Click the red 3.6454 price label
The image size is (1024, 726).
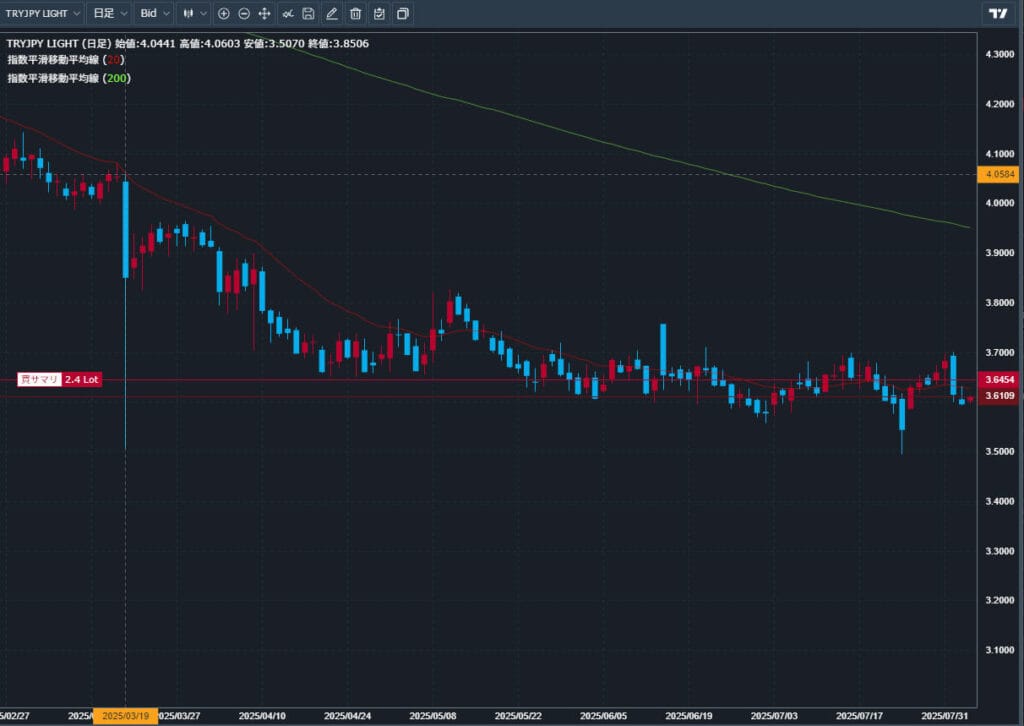(x=1000, y=380)
